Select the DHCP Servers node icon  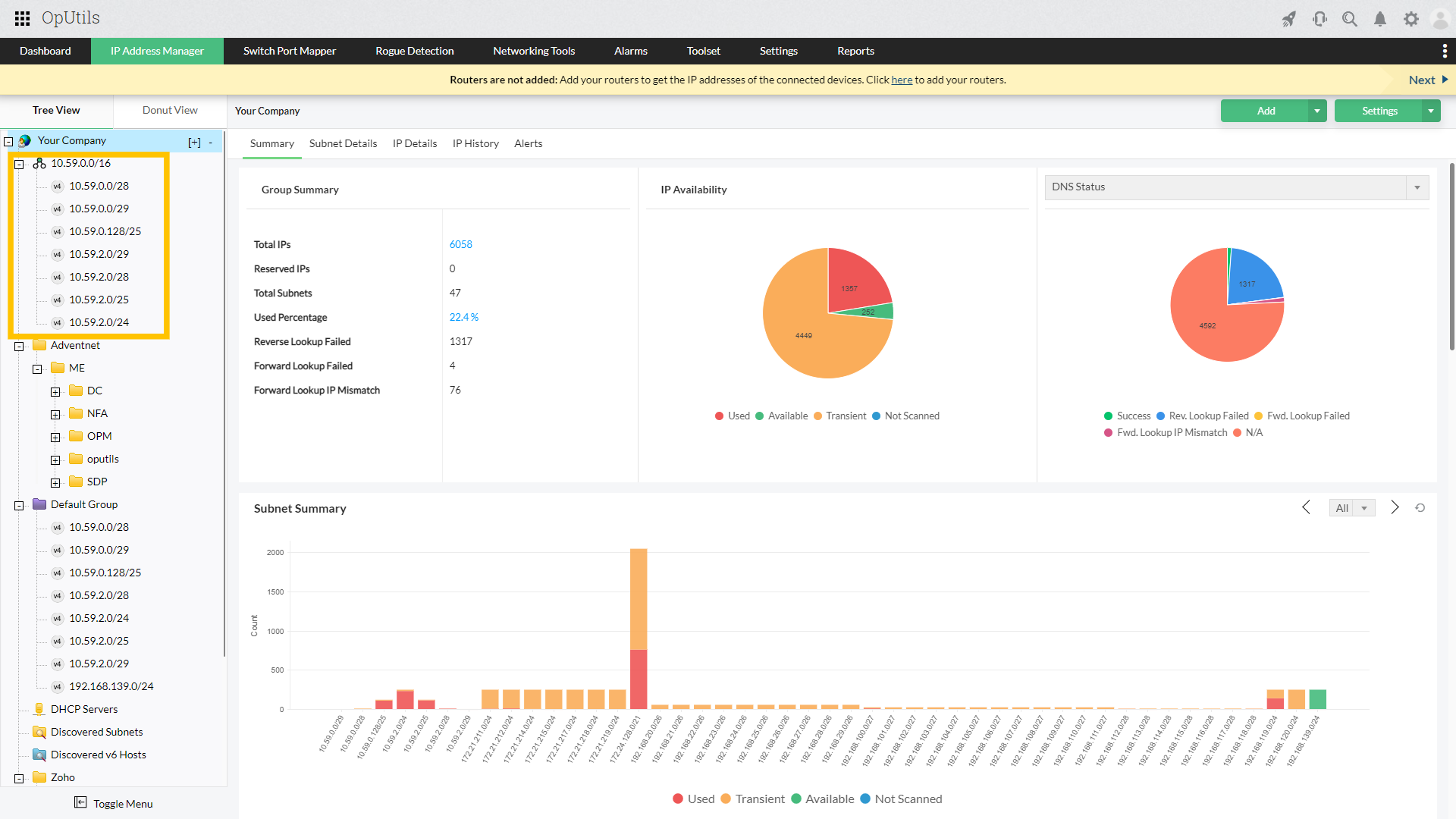[40, 709]
